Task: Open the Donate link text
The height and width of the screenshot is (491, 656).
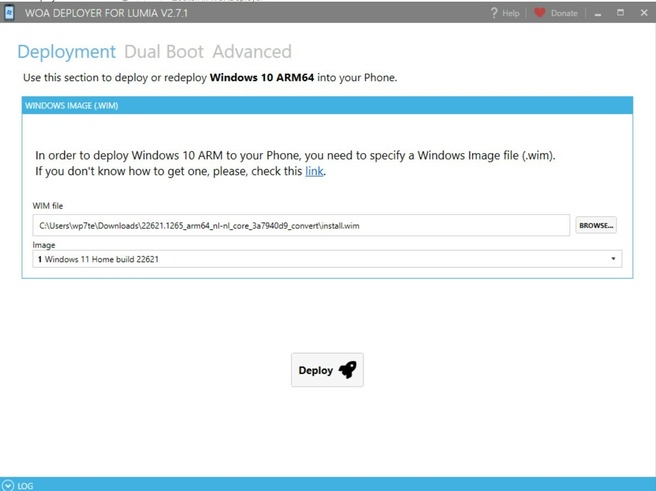Action: tap(564, 13)
